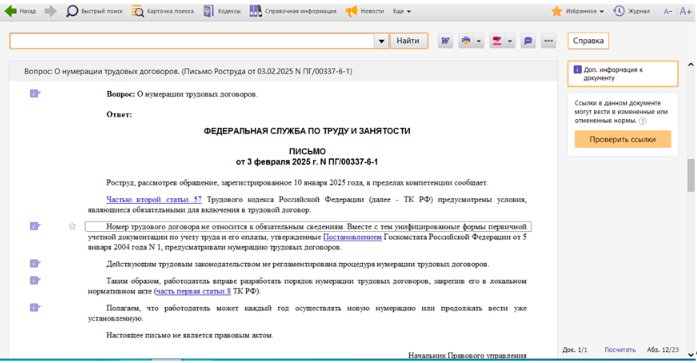Click the Найти button
The height and width of the screenshot is (363, 697).
pos(409,41)
